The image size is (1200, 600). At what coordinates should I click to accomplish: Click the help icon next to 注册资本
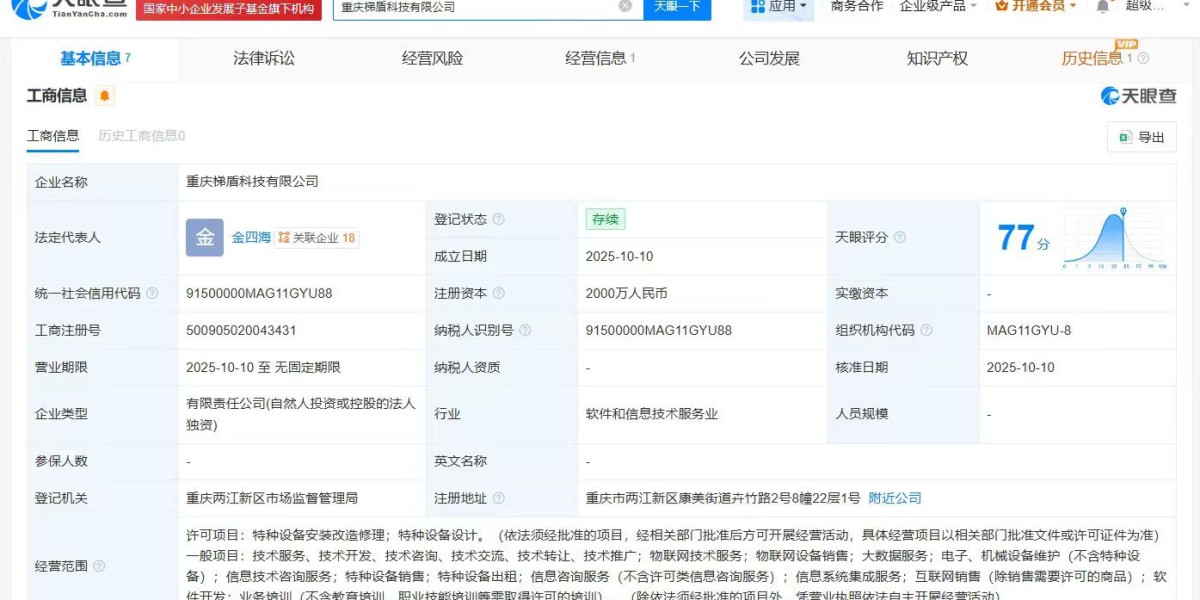[498, 294]
